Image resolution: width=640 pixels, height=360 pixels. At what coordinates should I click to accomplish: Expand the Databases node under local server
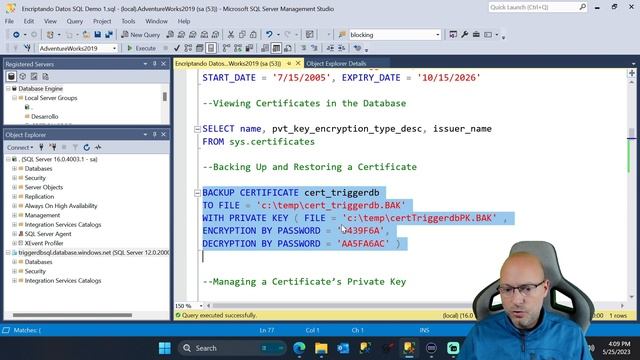(14, 169)
